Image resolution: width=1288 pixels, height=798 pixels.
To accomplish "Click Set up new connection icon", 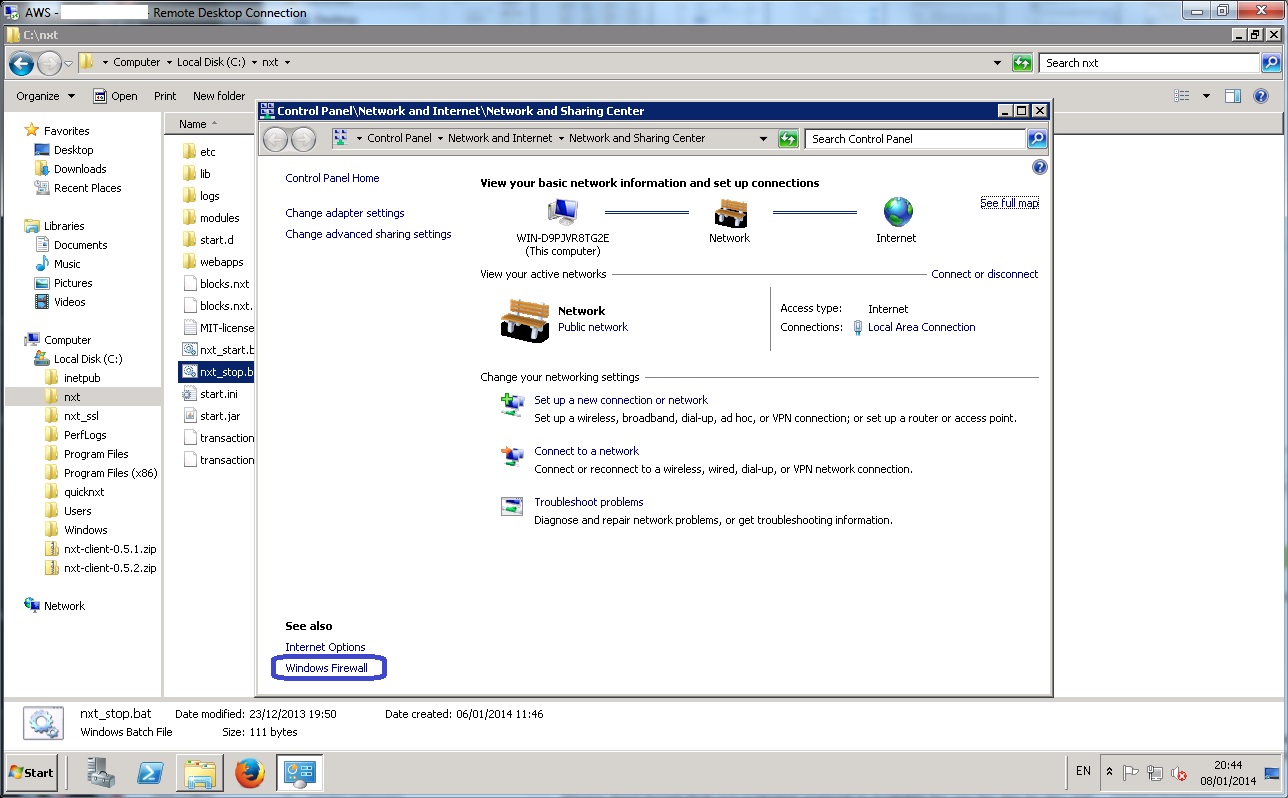I will click(x=512, y=404).
